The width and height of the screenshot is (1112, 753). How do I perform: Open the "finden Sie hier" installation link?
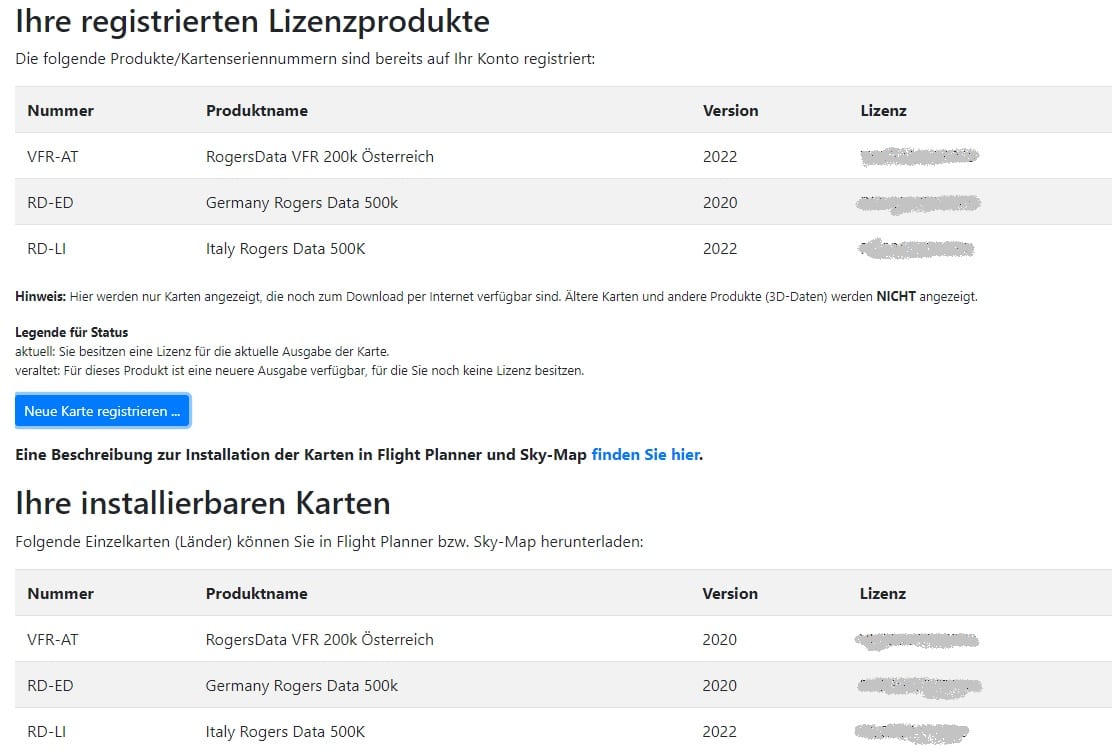(645, 455)
